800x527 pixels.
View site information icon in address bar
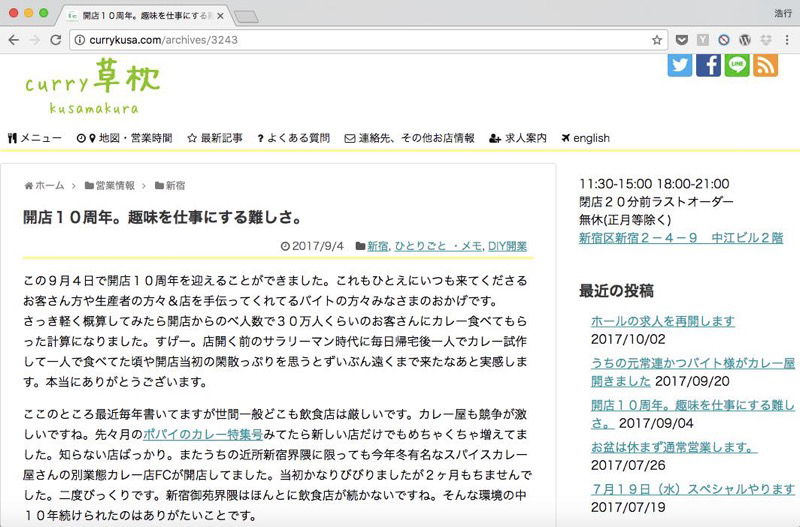tap(80, 40)
